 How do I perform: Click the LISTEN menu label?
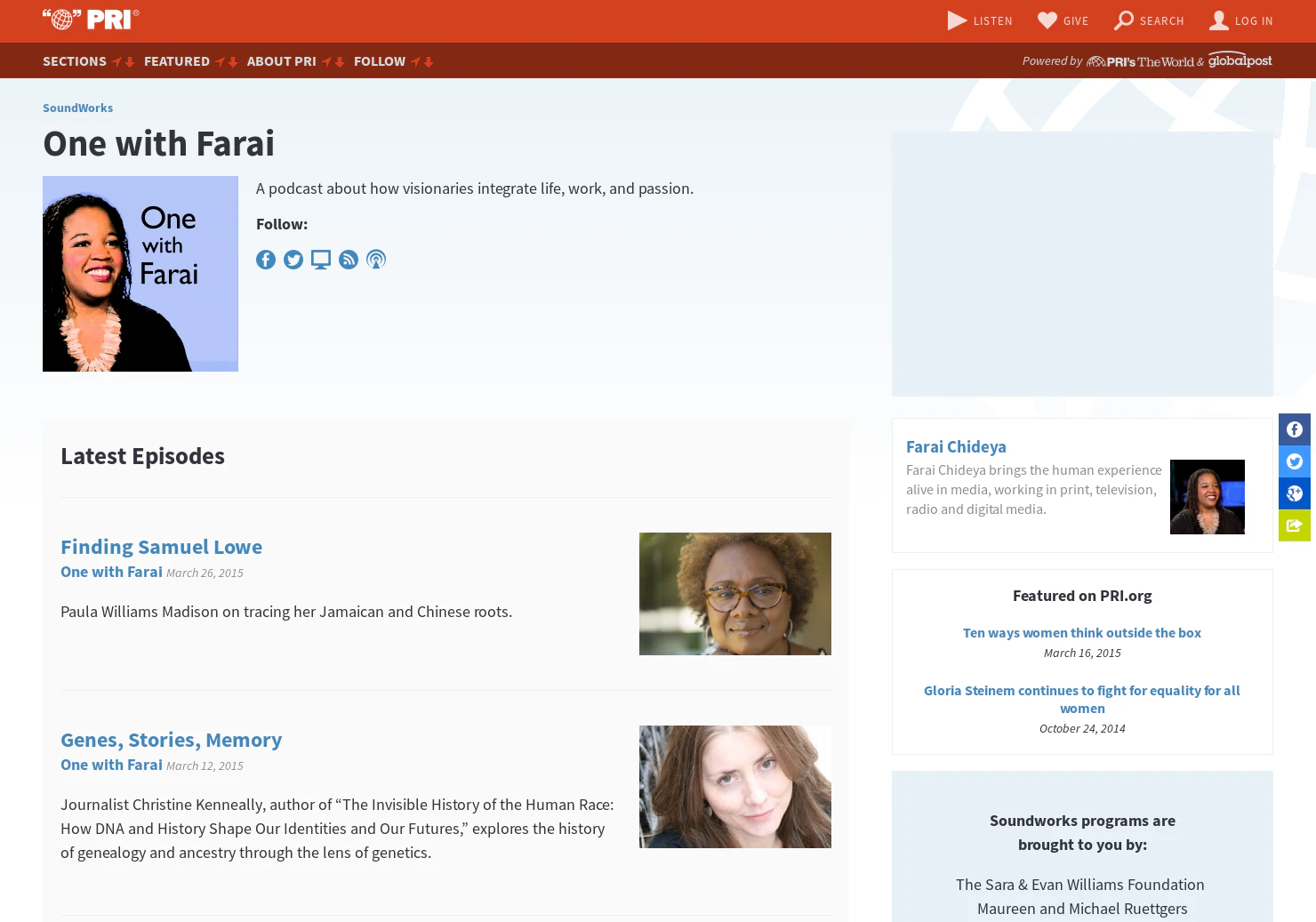pyautogui.click(x=992, y=21)
